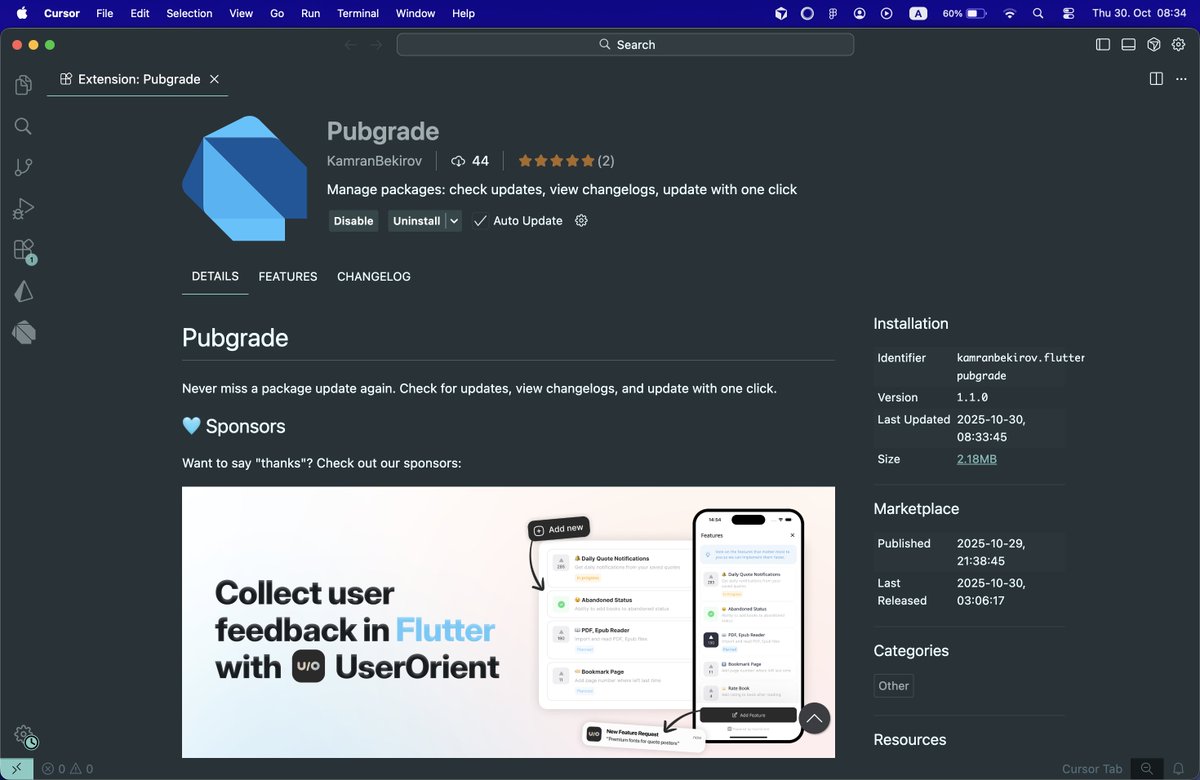Toggle primary sidebar layout icon
The image size is (1200, 780).
[1103, 44]
